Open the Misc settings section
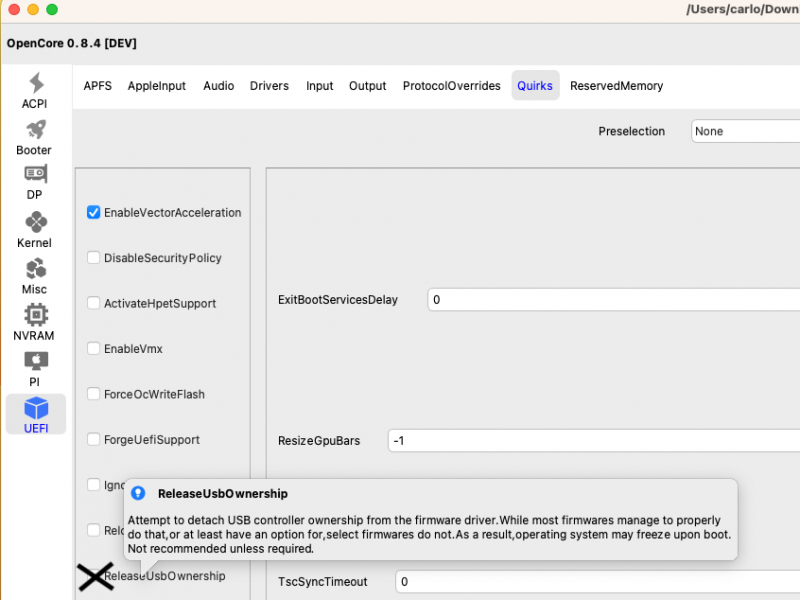The height and width of the screenshot is (600, 800). pyautogui.click(x=34, y=277)
